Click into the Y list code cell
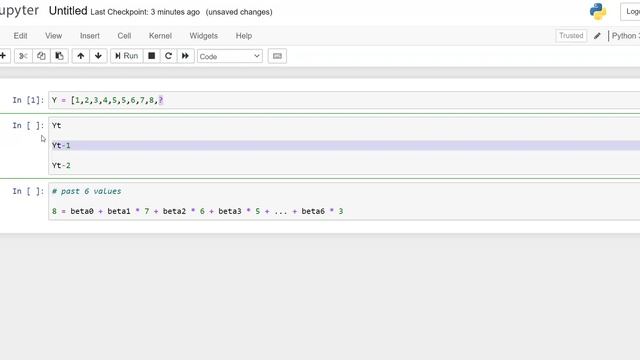640x360 pixels. (344, 100)
